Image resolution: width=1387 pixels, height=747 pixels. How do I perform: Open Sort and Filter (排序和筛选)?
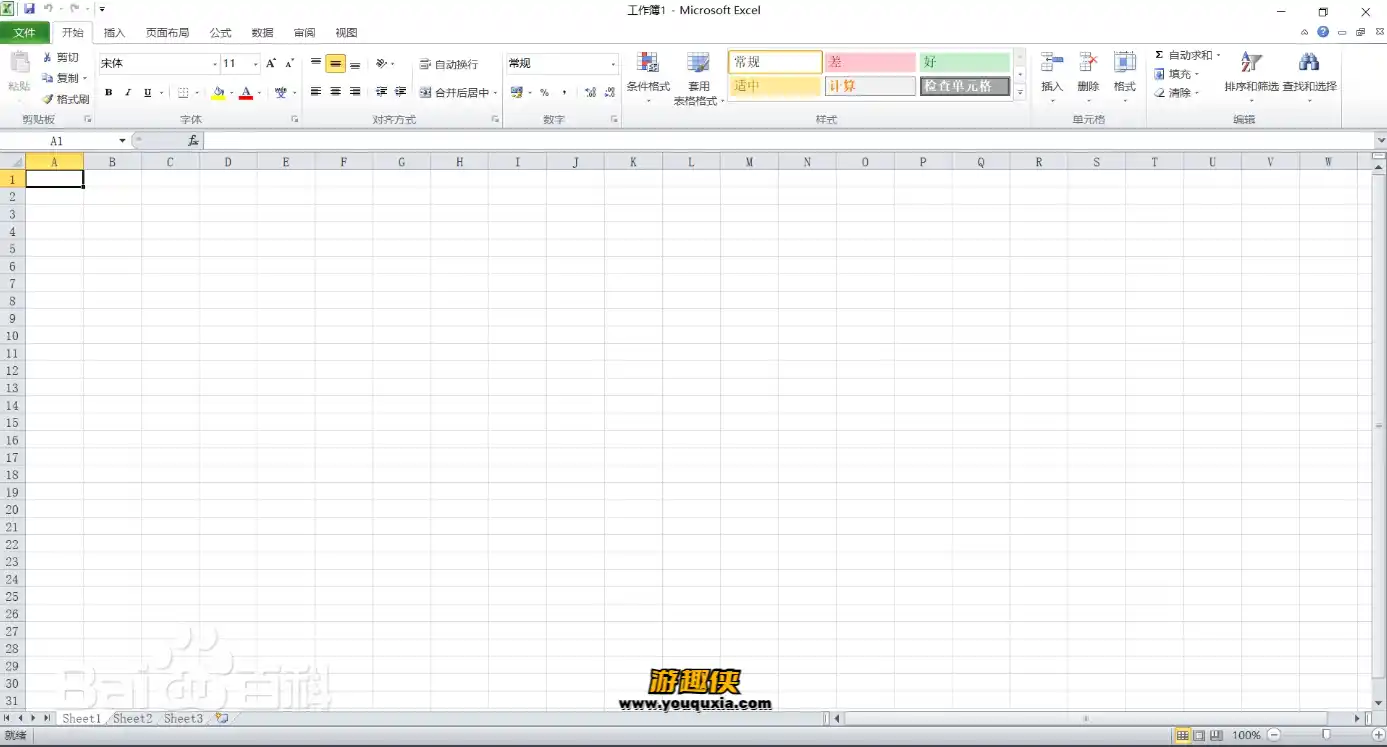point(1251,75)
